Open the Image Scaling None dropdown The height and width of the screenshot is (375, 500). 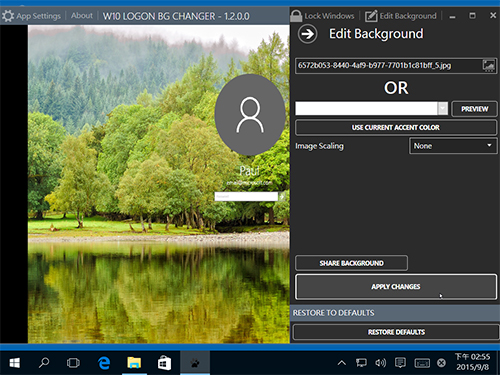(x=453, y=146)
